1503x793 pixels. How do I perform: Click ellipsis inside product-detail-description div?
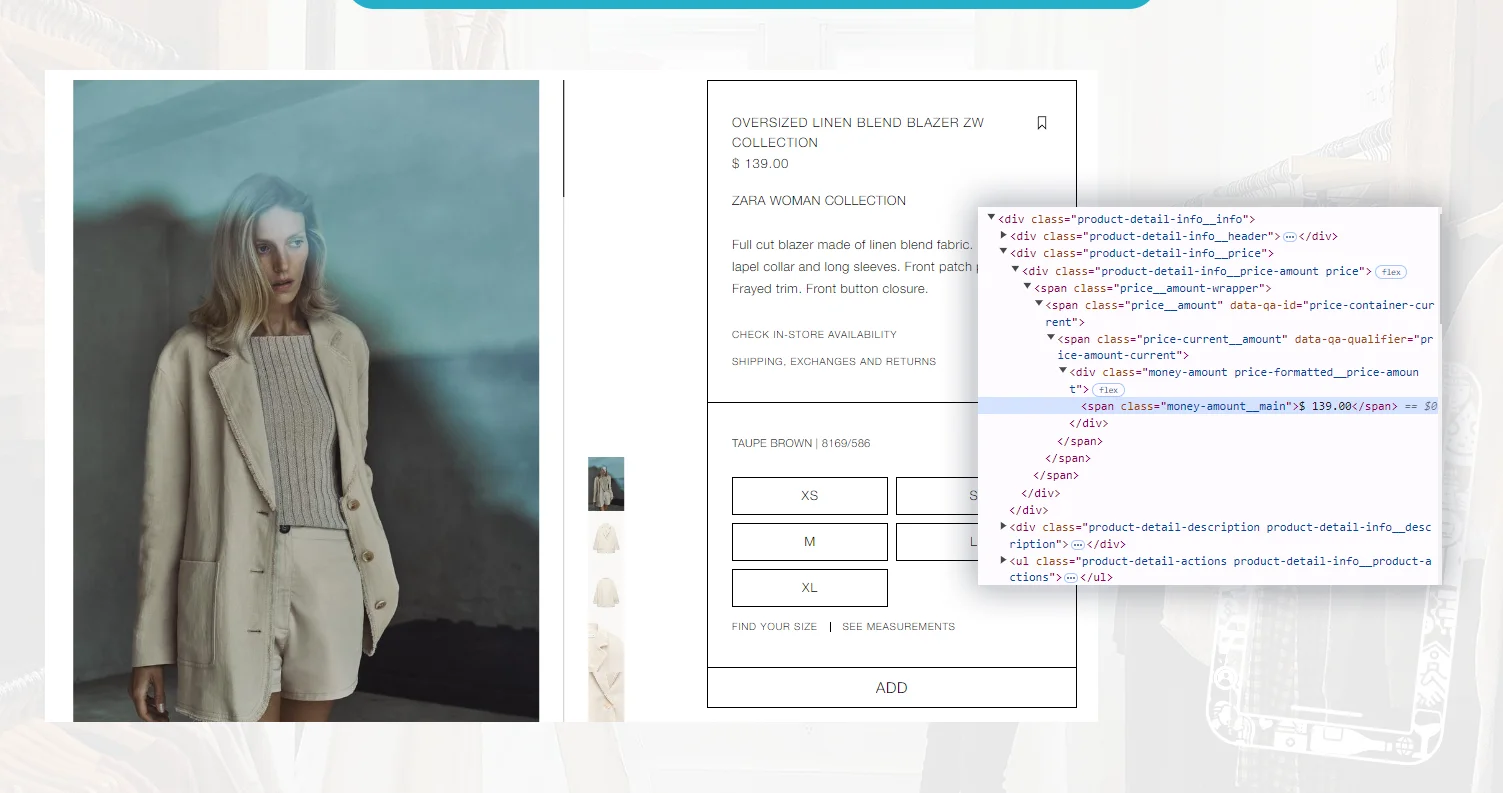1078,544
